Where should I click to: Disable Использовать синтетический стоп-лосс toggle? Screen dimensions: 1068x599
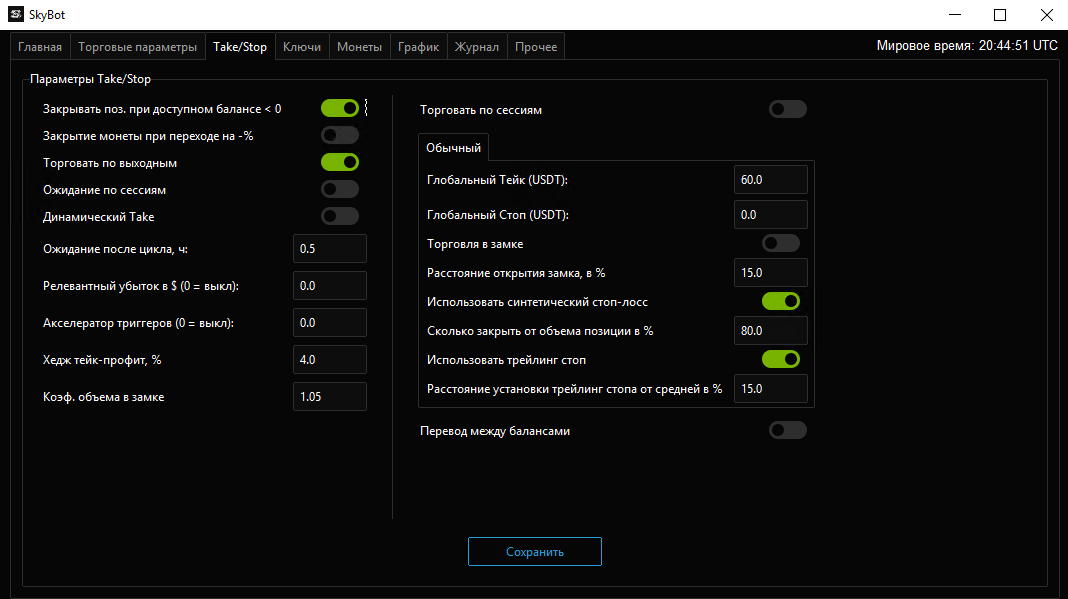pos(781,301)
